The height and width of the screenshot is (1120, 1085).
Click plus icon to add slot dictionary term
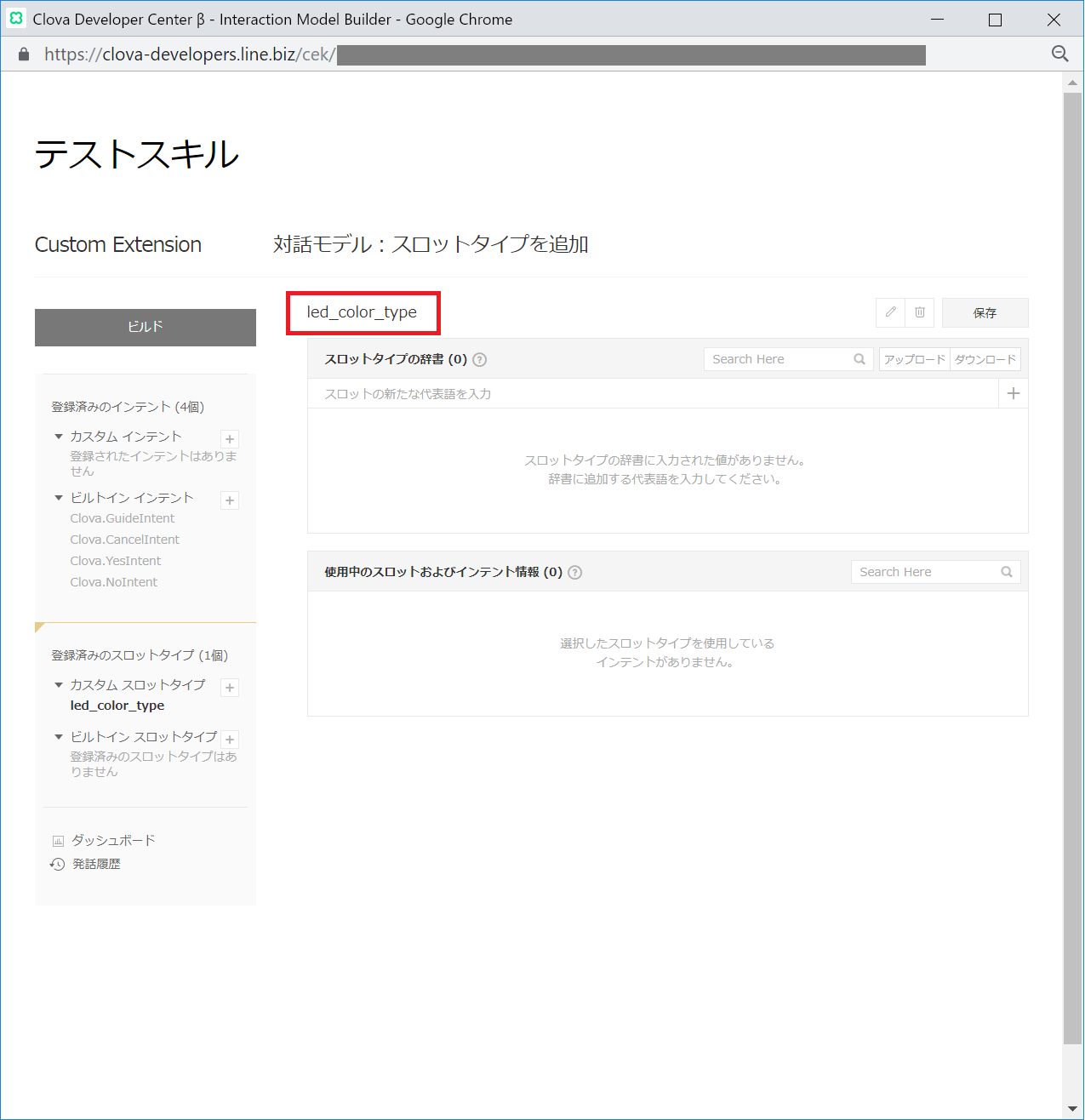[x=1013, y=393]
